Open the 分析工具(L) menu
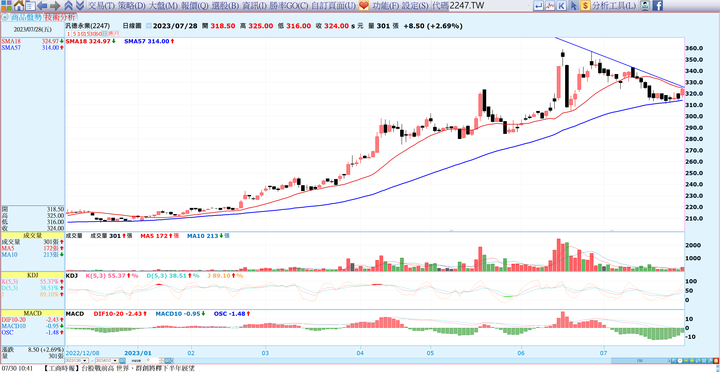 click(x=614, y=6)
